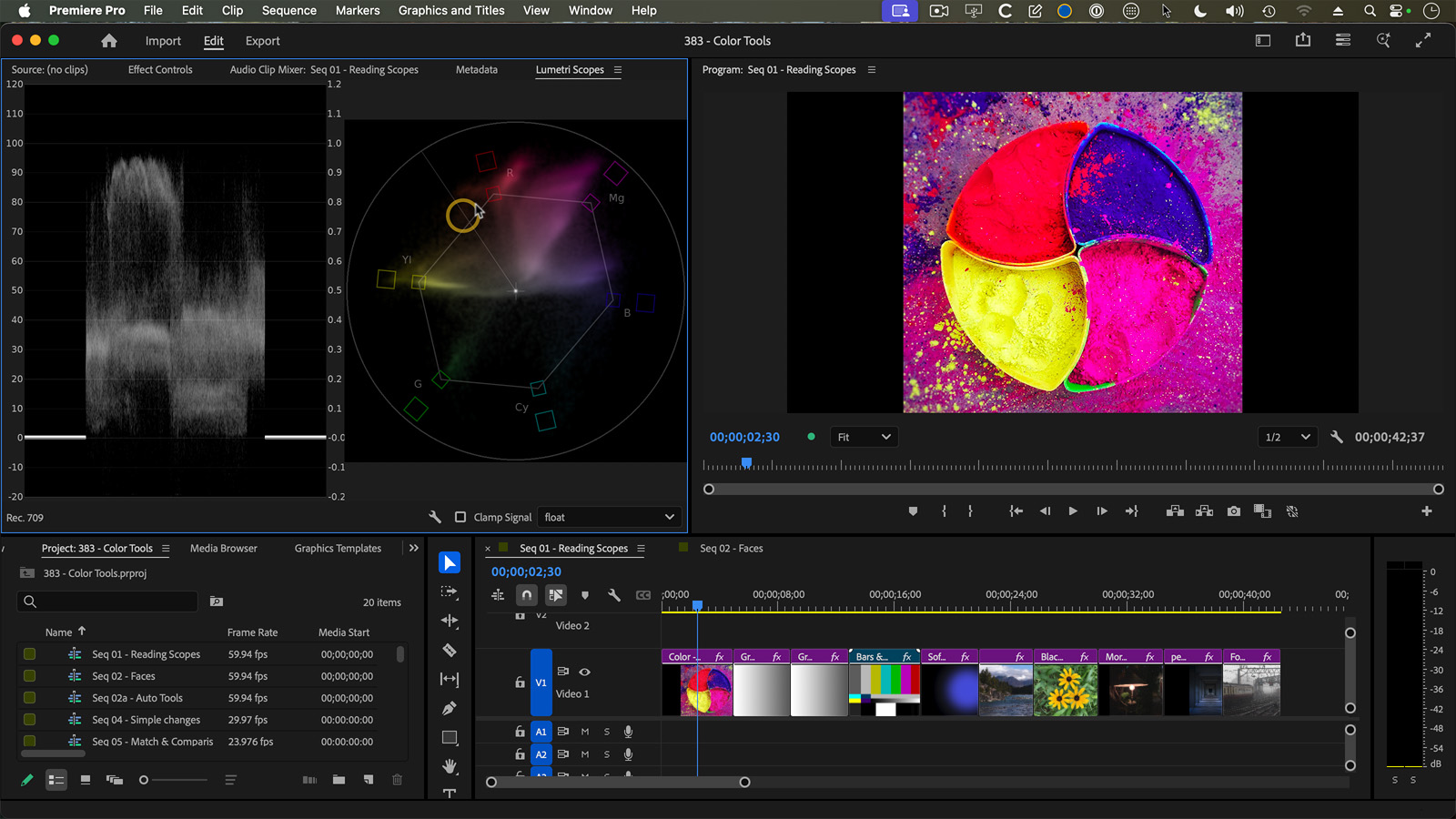Open Project panel sort options
The height and width of the screenshot is (819, 1456).
coord(230,780)
